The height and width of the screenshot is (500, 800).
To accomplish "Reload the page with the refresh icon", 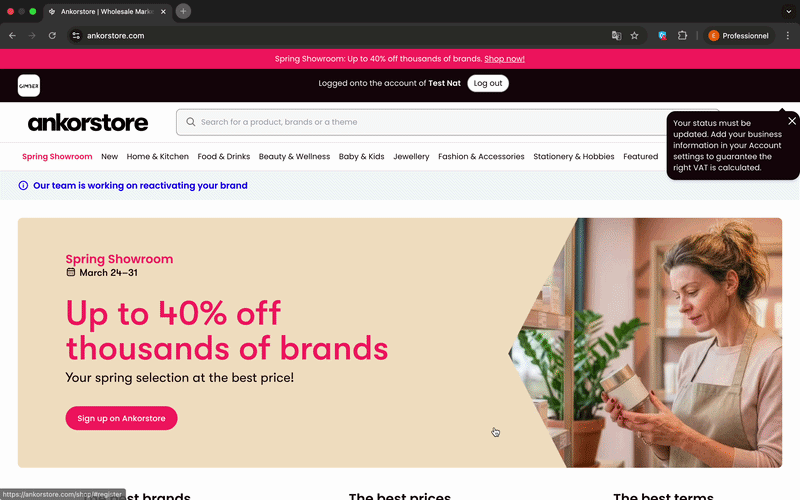I will (52, 36).
